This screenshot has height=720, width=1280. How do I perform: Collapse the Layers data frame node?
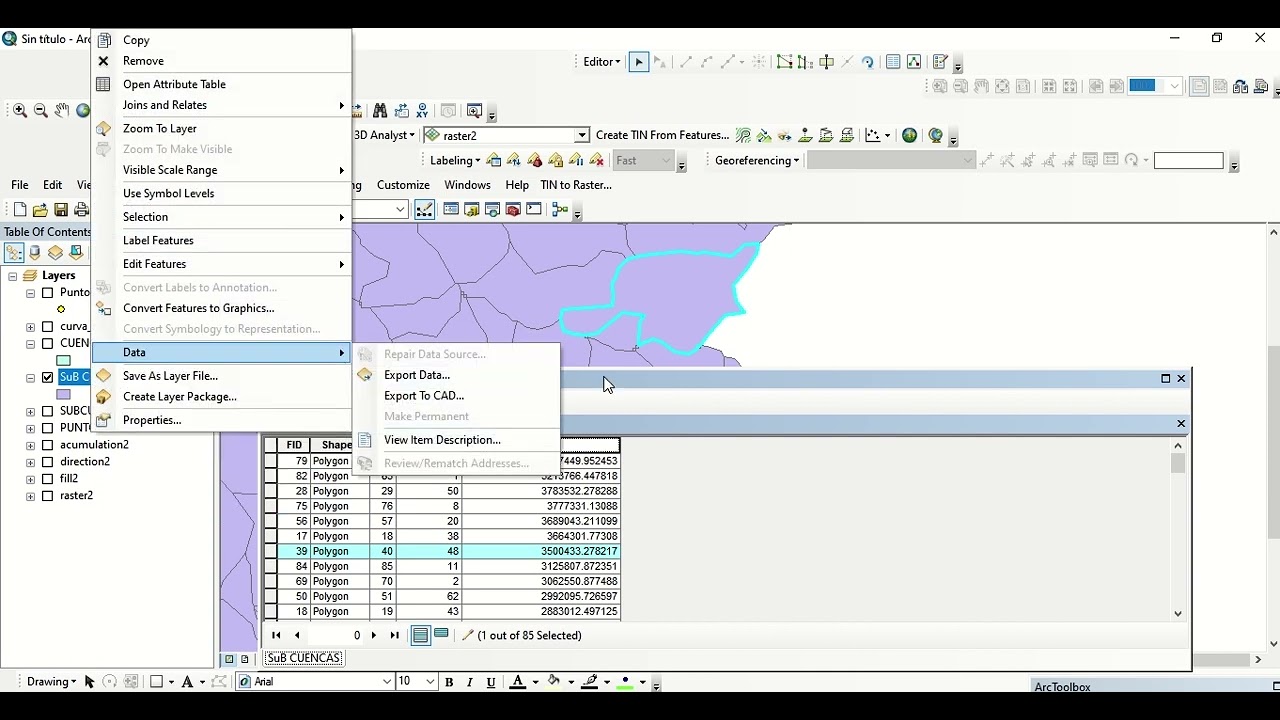click(12, 276)
